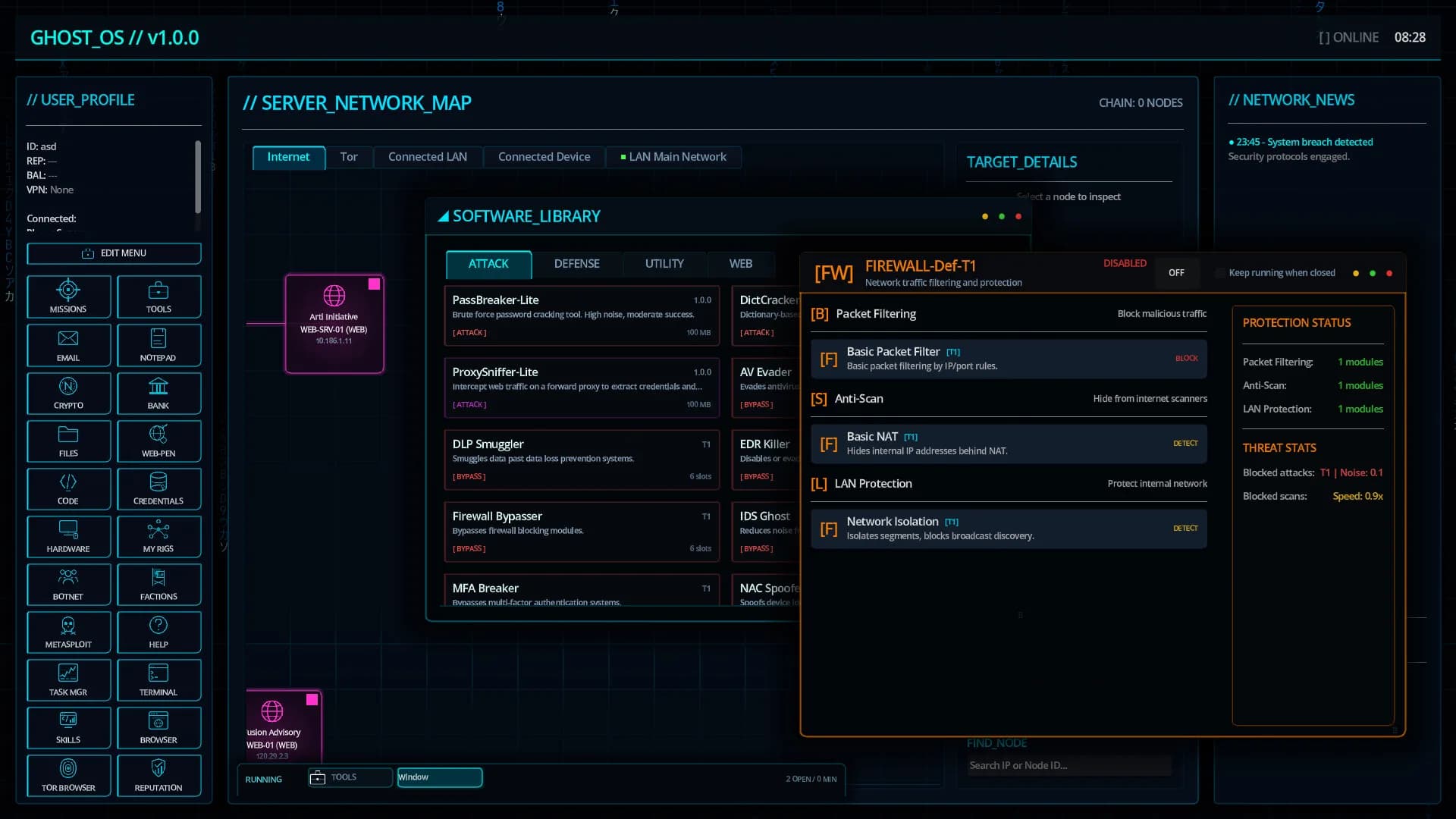Open the Help icon
The width and height of the screenshot is (1456, 819).
coord(158,632)
